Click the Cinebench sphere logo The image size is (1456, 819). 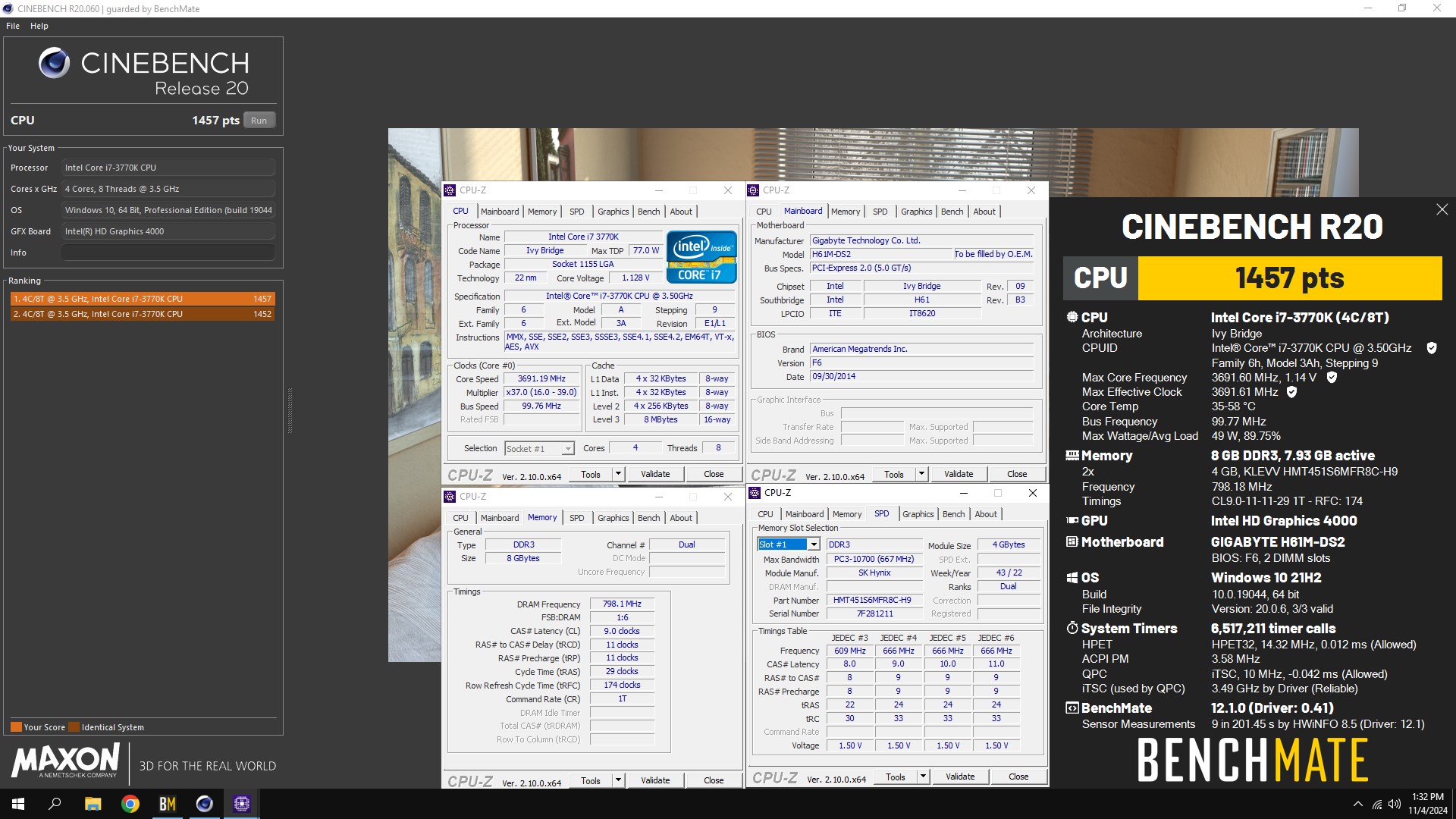click(x=55, y=63)
